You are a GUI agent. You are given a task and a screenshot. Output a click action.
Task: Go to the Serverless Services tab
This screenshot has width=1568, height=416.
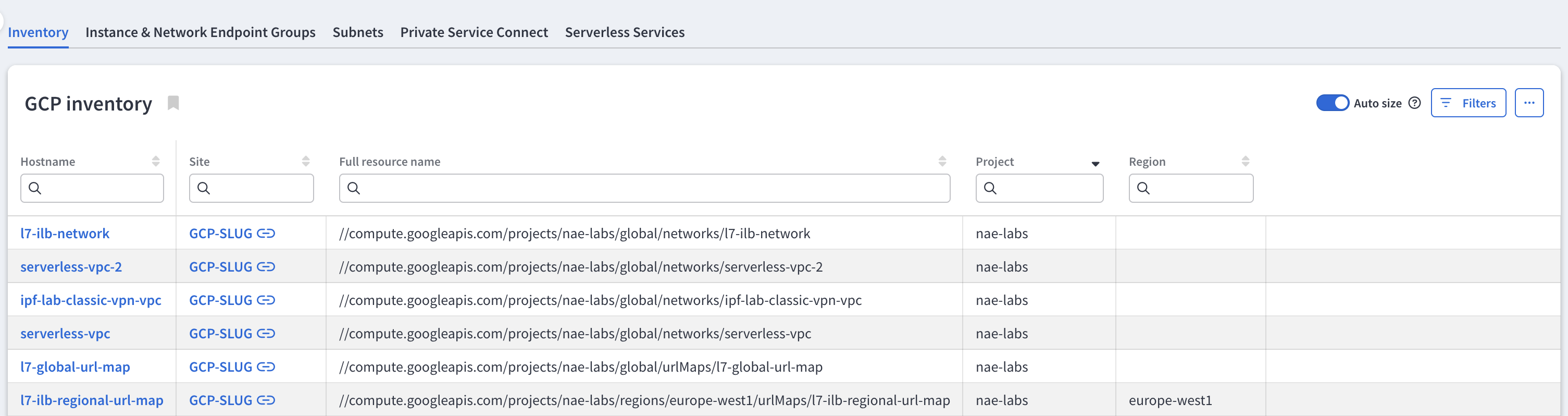625,32
